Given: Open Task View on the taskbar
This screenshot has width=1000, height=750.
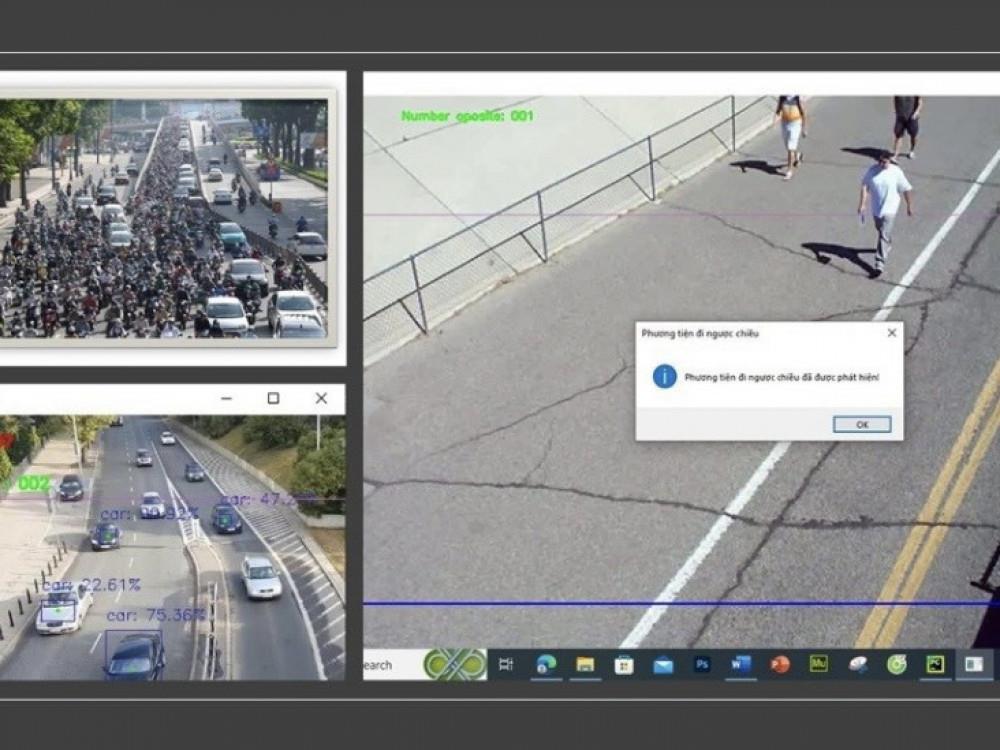Looking at the screenshot, I should [506, 665].
